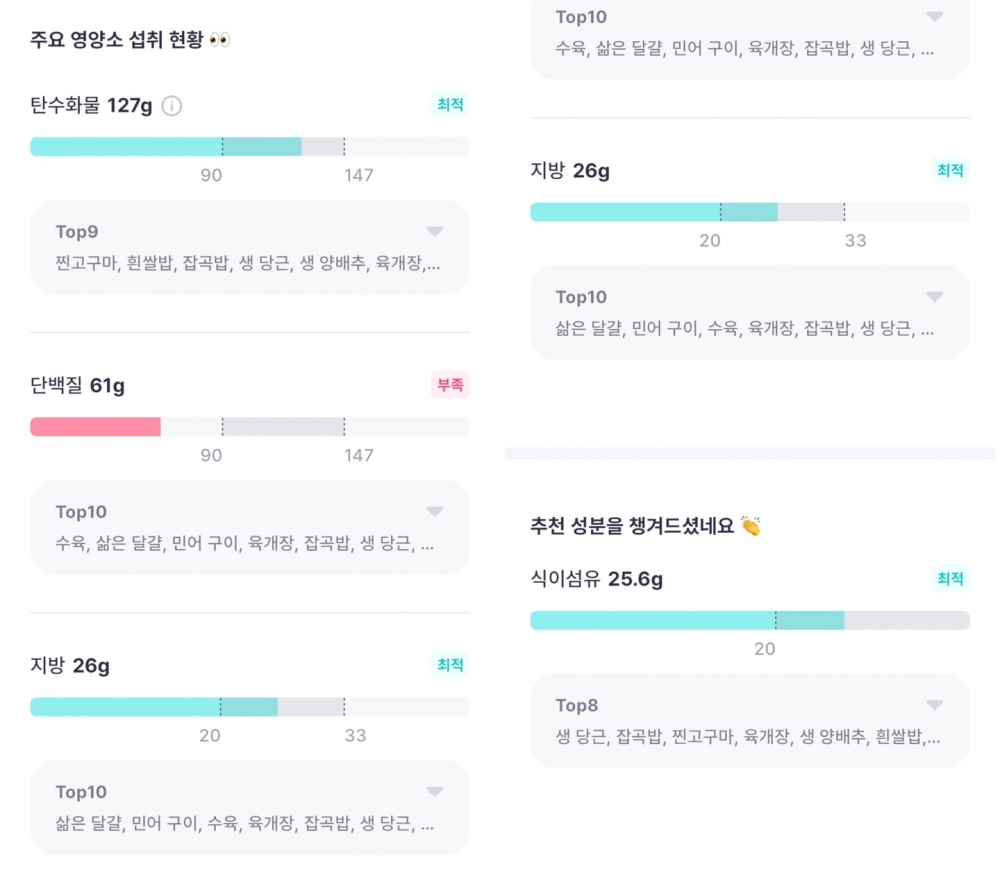Screen dimensions: 1000x871
Task: Open the food list starting with 생 당근, 잡곡밥
Action: (x=748, y=737)
